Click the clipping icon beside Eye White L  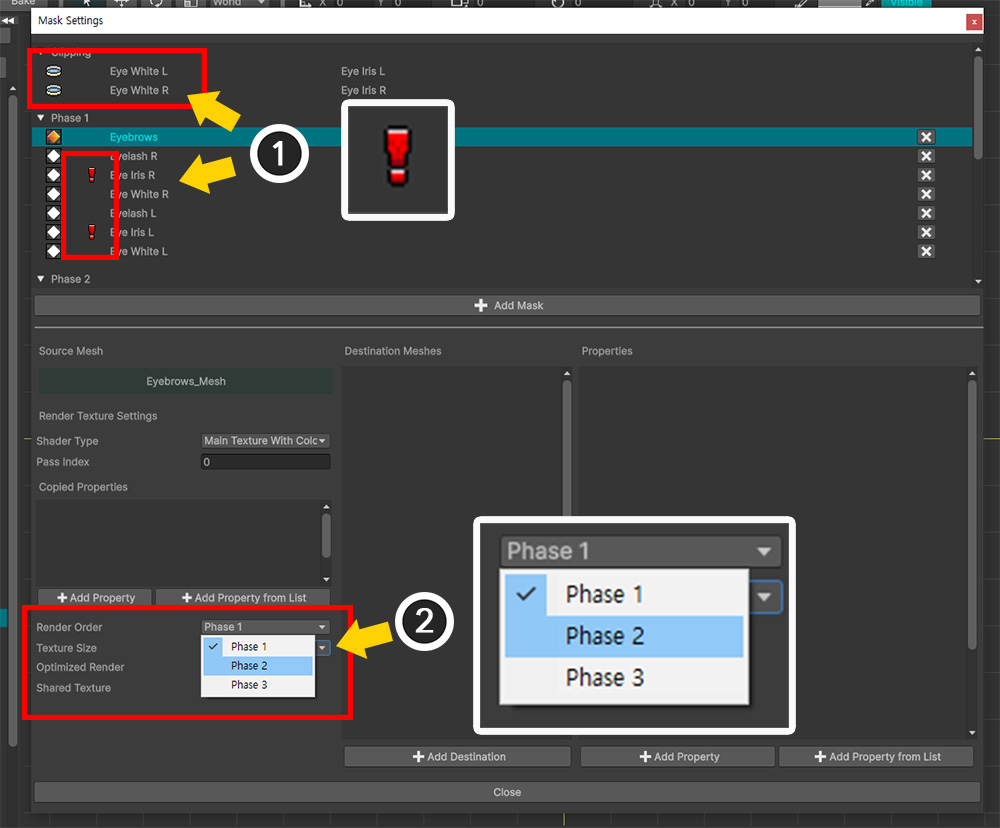[54, 72]
